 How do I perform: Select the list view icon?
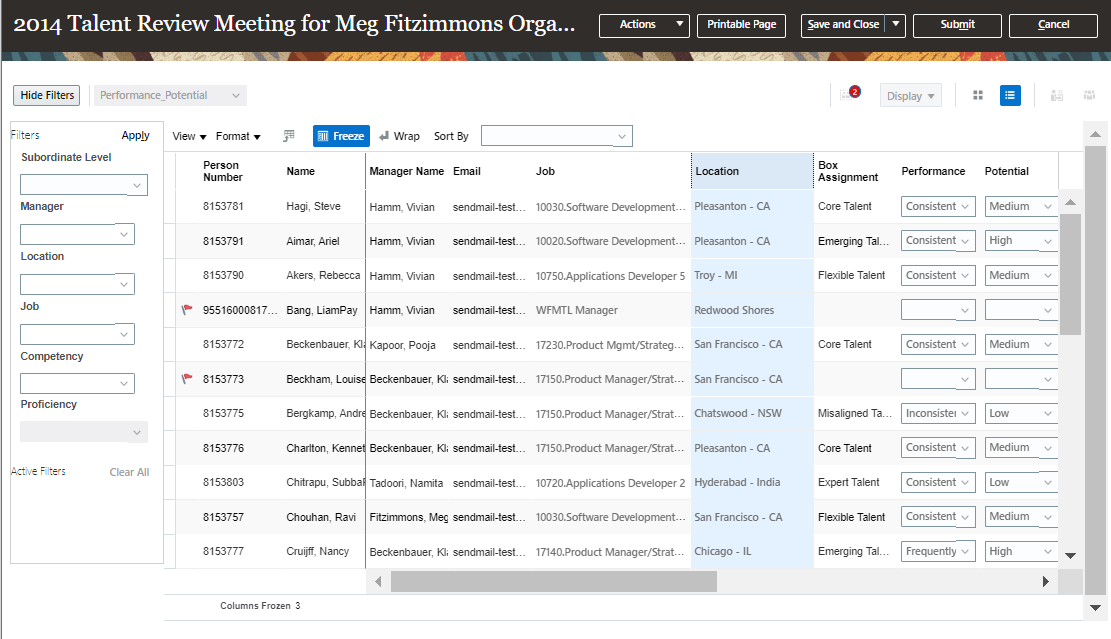point(1010,95)
